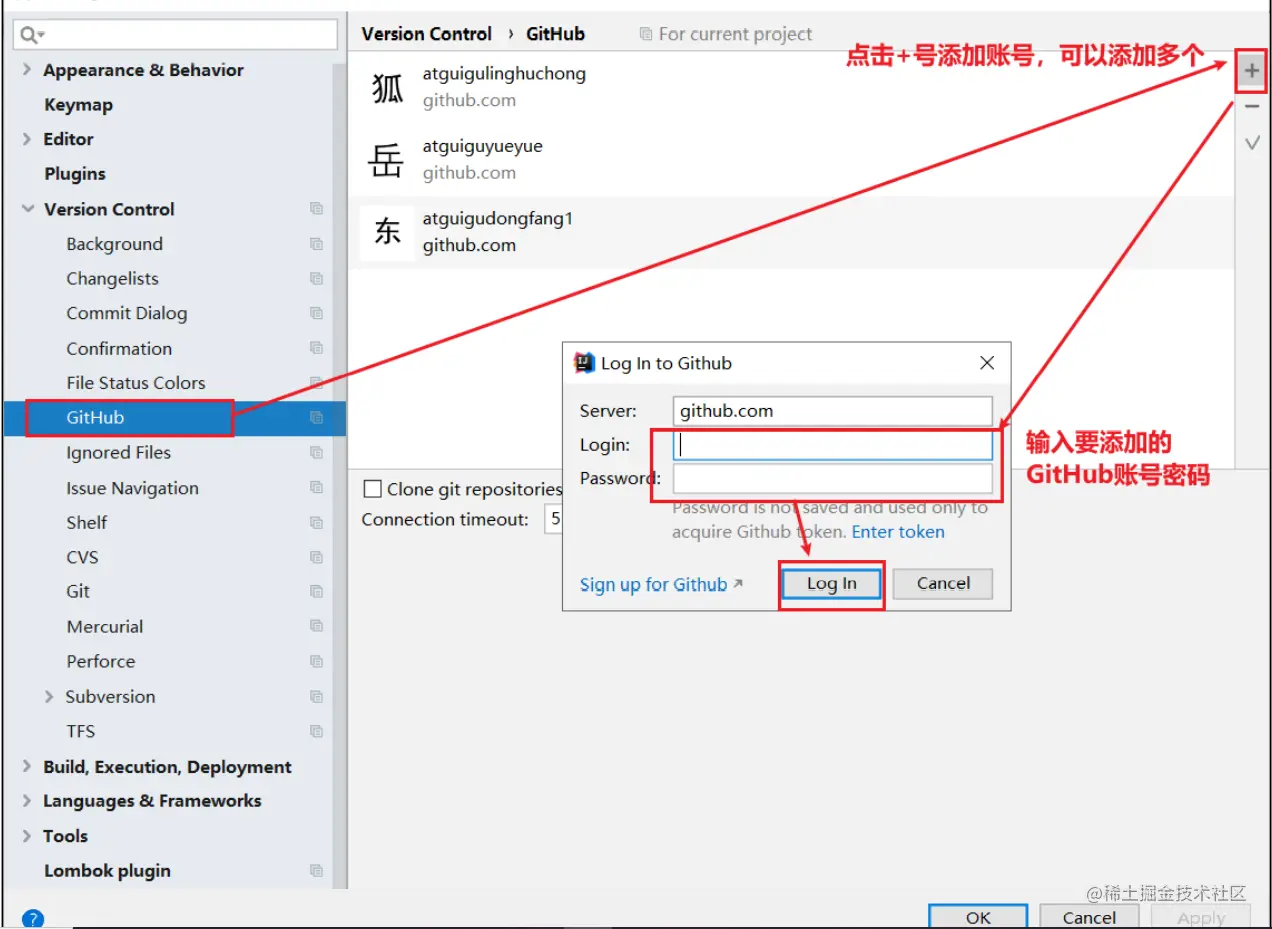
Task: Click the minus icon to remove account
Action: pyautogui.click(x=1251, y=107)
